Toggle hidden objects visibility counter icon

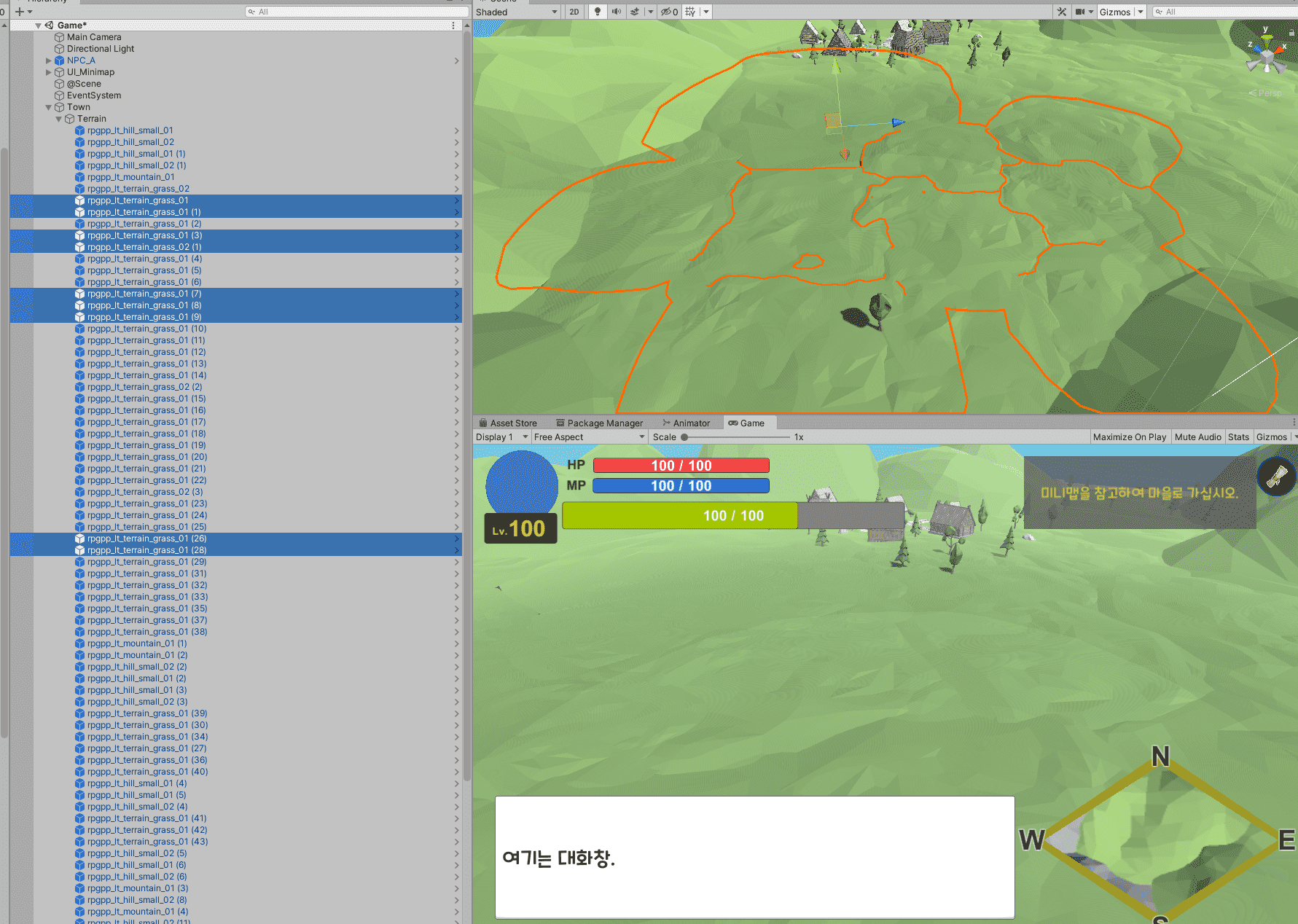(x=669, y=12)
